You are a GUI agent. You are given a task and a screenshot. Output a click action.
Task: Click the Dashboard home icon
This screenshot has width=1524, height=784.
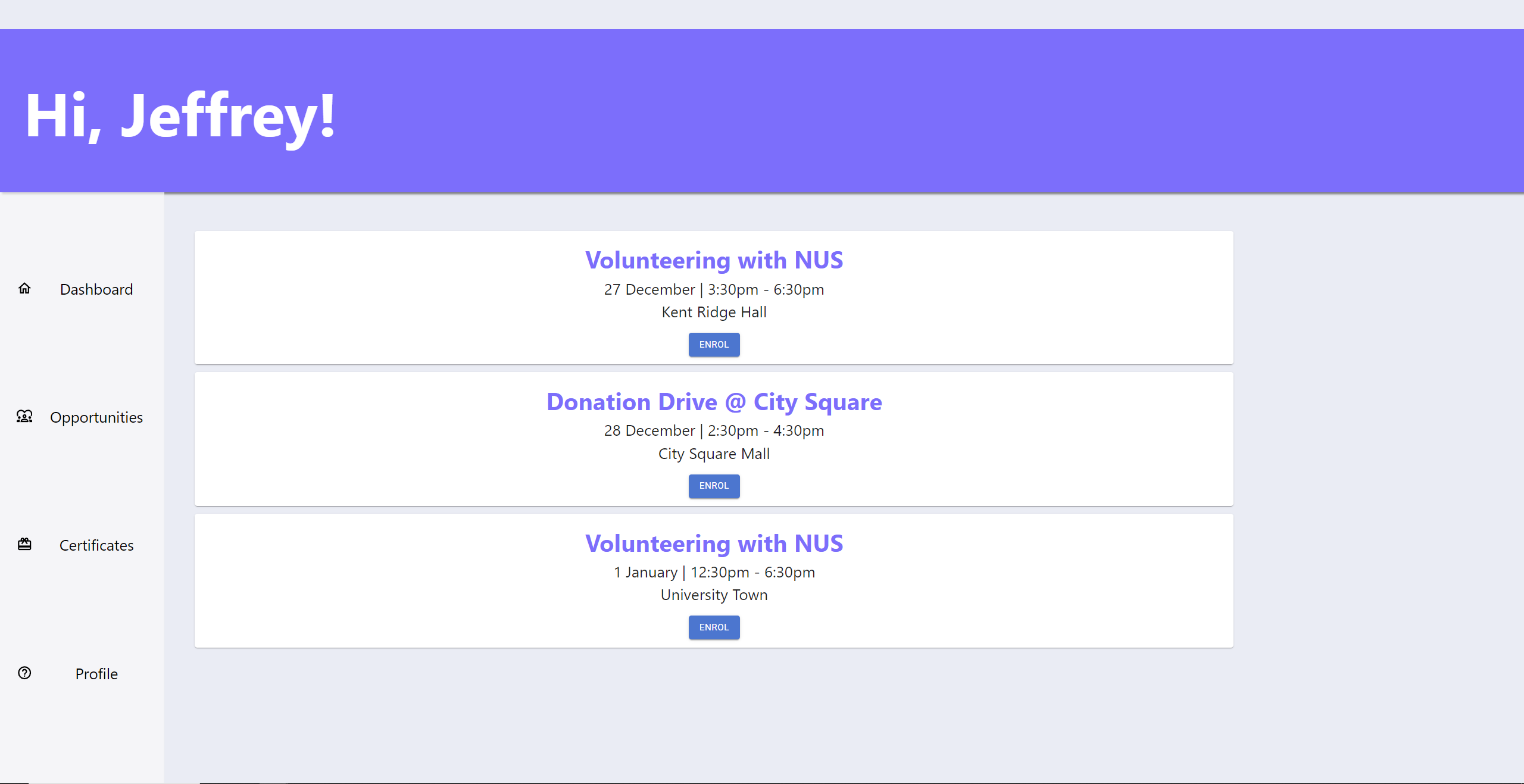(x=24, y=289)
